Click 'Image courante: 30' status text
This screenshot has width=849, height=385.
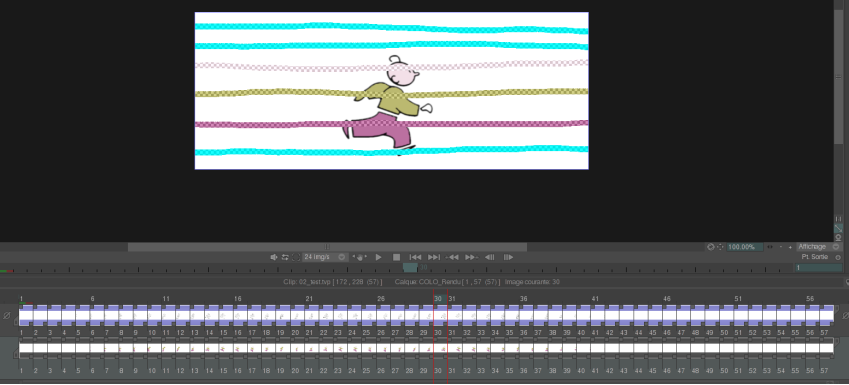[532, 282]
